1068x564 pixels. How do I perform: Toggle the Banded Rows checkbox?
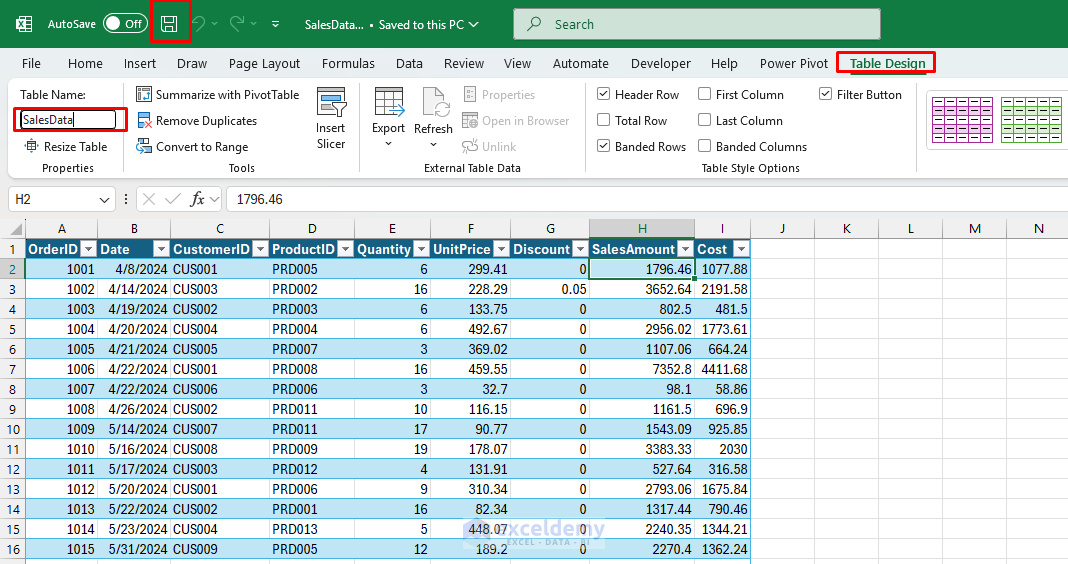[603, 146]
